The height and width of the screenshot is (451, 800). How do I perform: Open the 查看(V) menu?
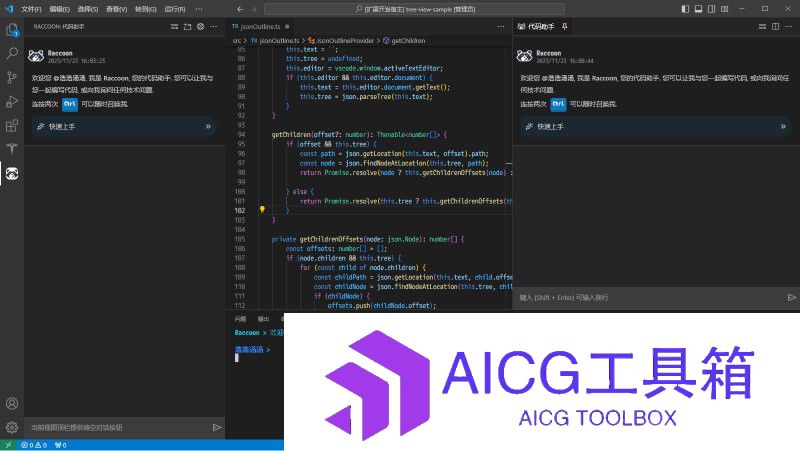click(x=116, y=9)
